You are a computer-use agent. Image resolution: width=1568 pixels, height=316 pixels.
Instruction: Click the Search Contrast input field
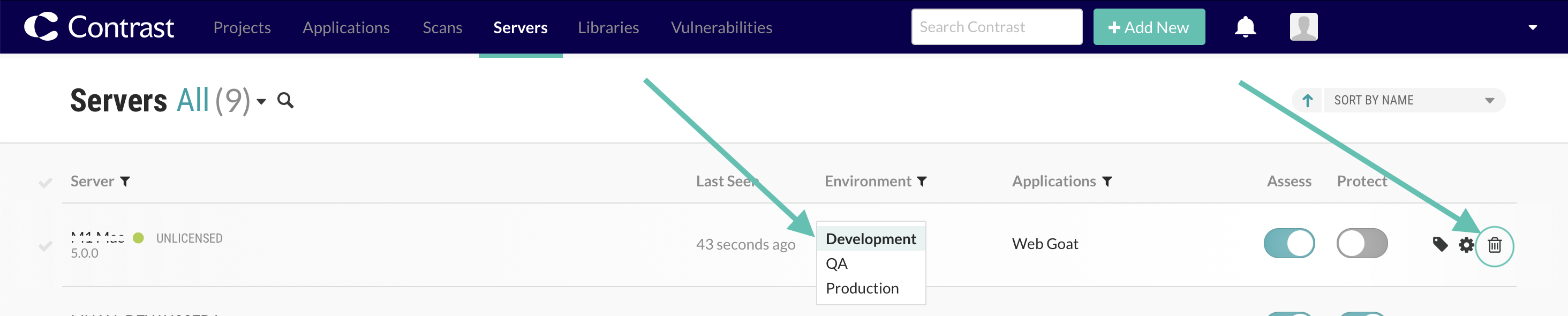point(997,27)
